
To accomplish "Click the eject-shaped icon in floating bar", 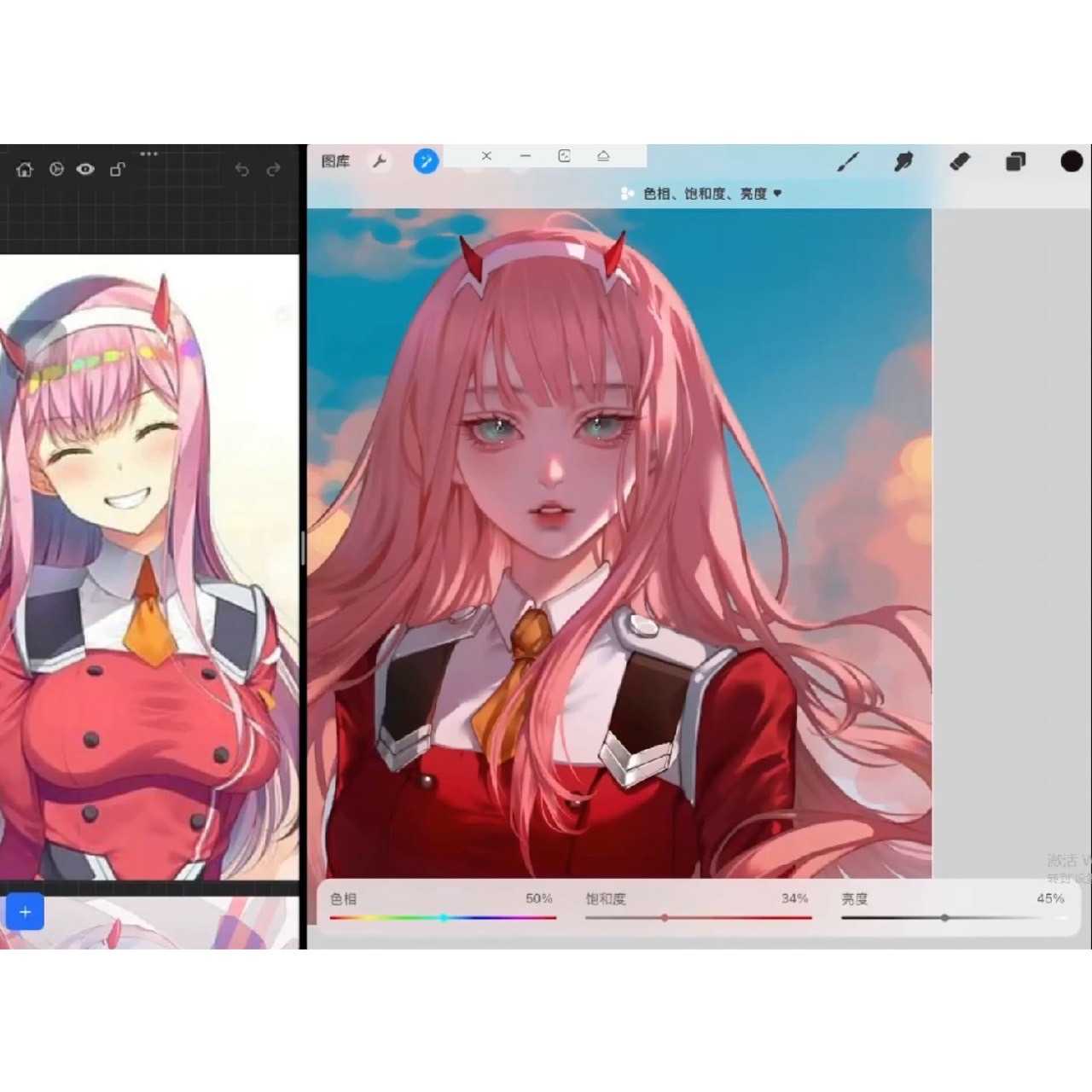I will [x=603, y=156].
